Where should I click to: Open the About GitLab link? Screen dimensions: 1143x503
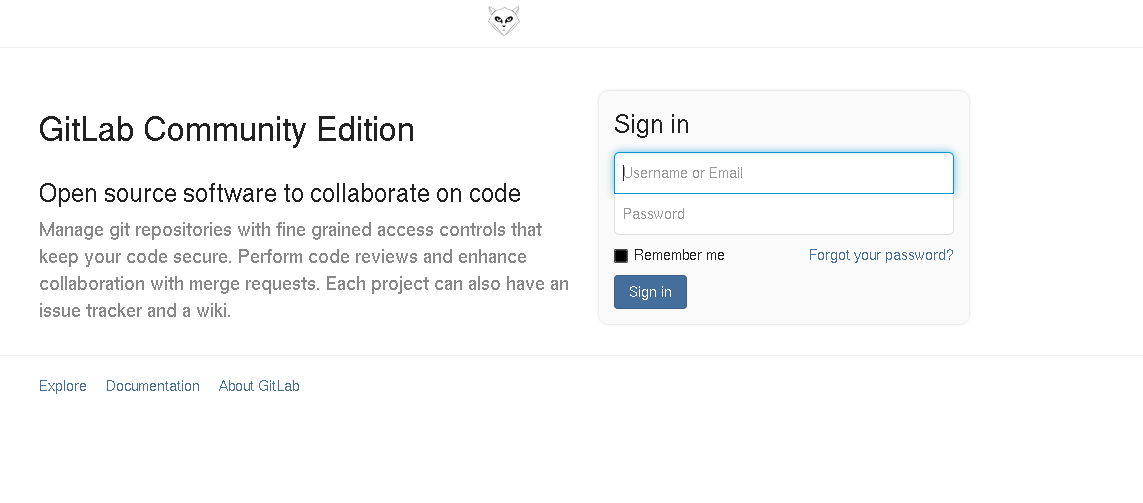click(259, 386)
